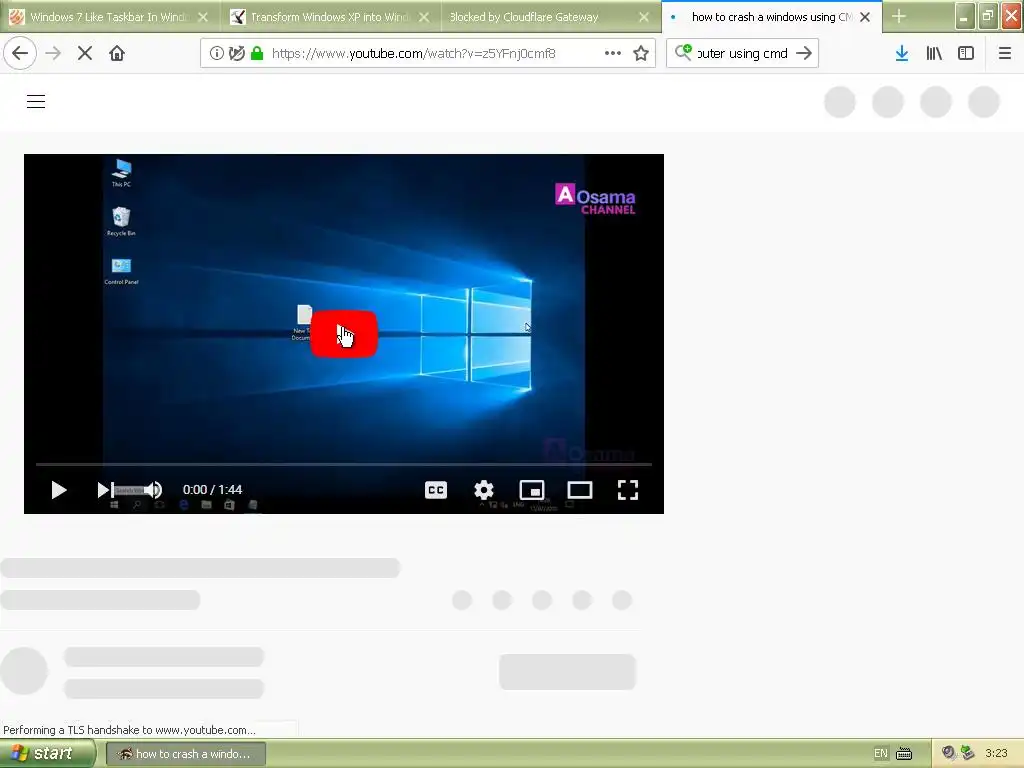View the secure connection padlock details
Viewport: 1024px width, 768px height.
coord(257,53)
